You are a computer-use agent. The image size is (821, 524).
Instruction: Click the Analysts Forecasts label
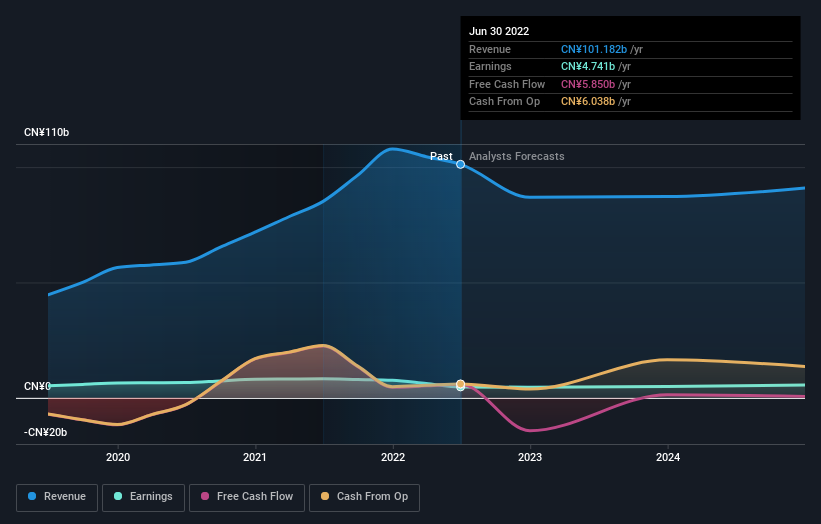517,156
